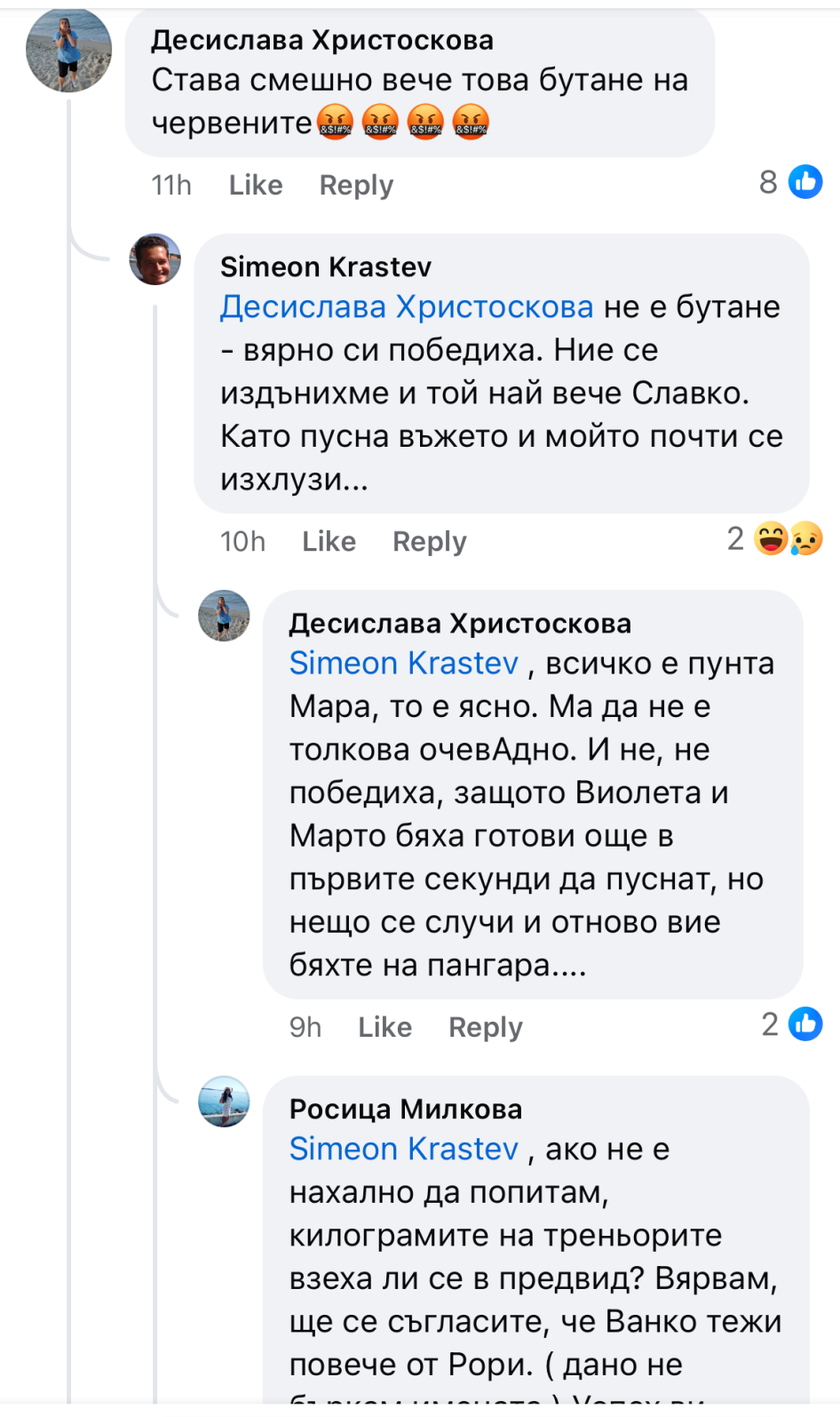Click the 11h comment timestamp
The image size is (840, 1417).
(x=171, y=185)
